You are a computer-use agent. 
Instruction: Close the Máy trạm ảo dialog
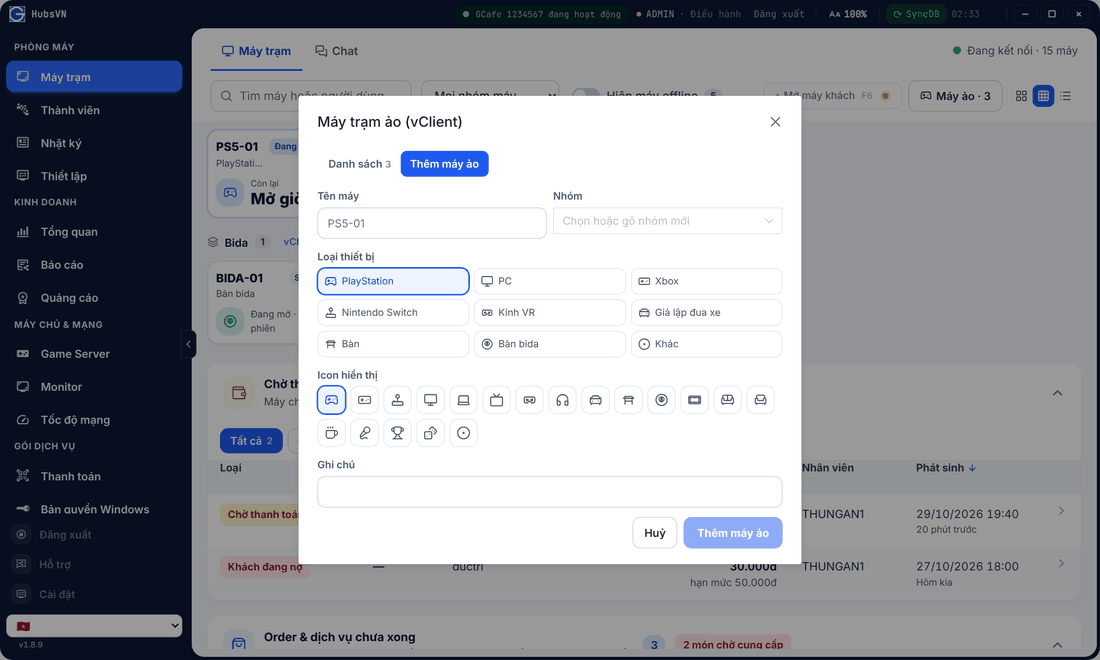(775, 122)
